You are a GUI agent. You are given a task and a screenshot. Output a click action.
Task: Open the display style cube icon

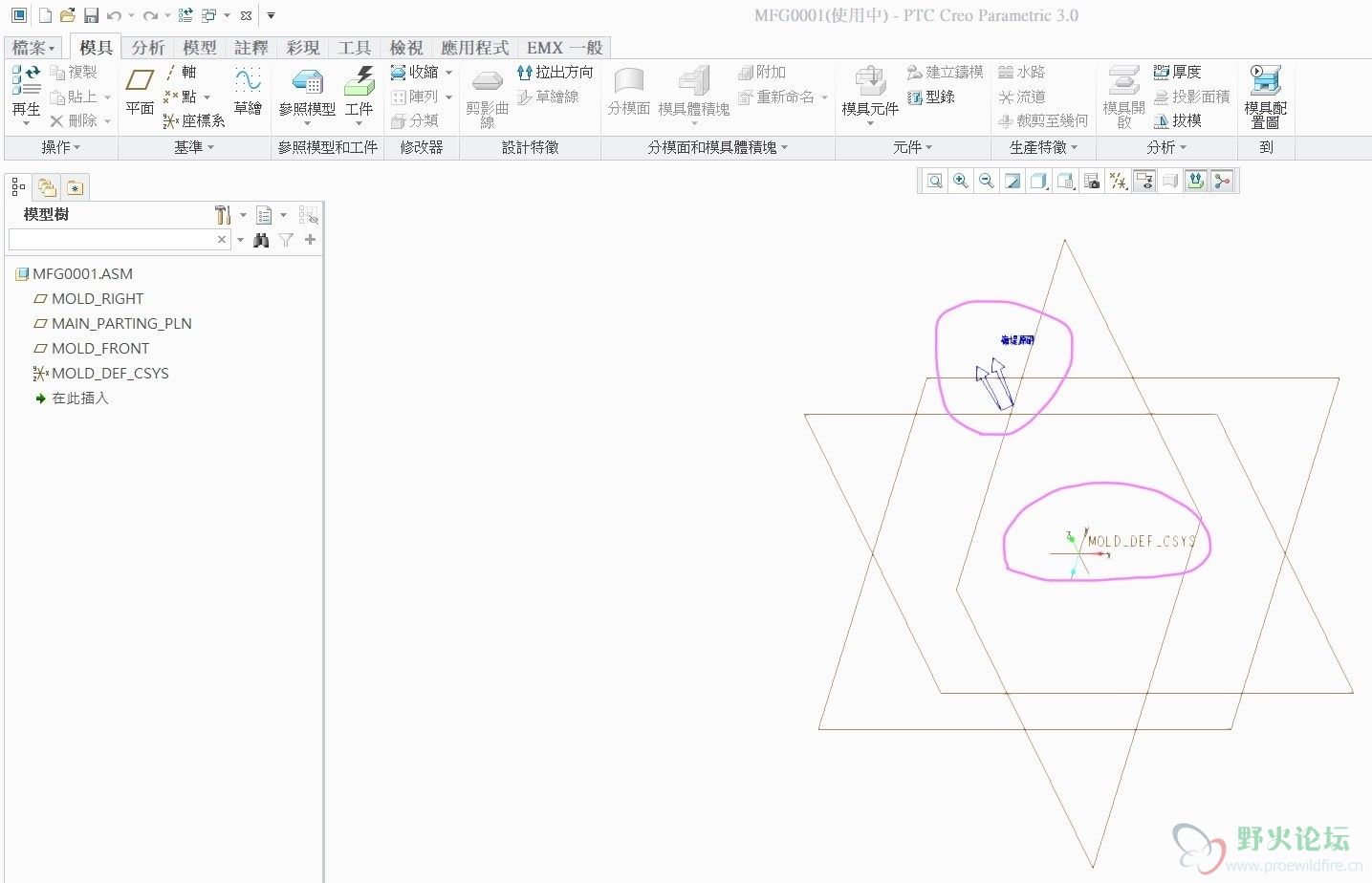(1038, 181)
